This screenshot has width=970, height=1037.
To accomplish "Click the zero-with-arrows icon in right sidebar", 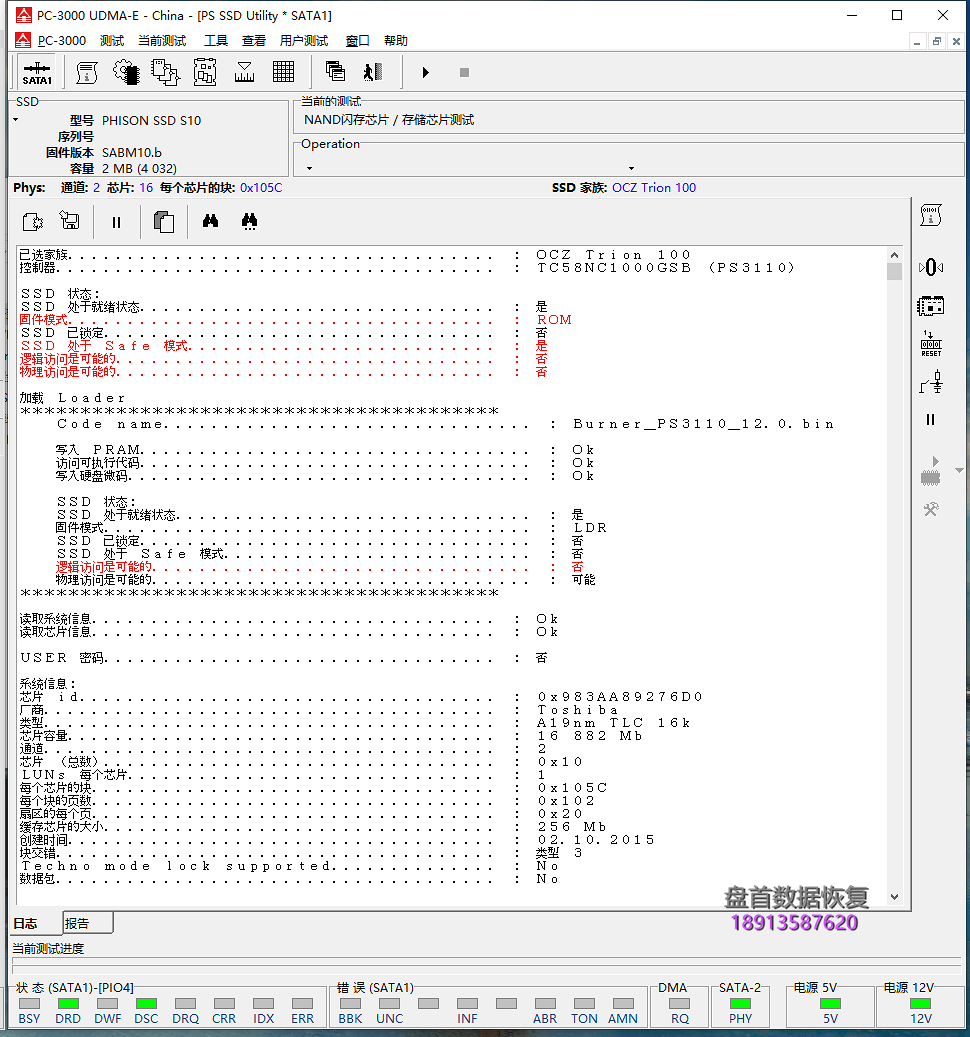I will click(x=930, y=267).
